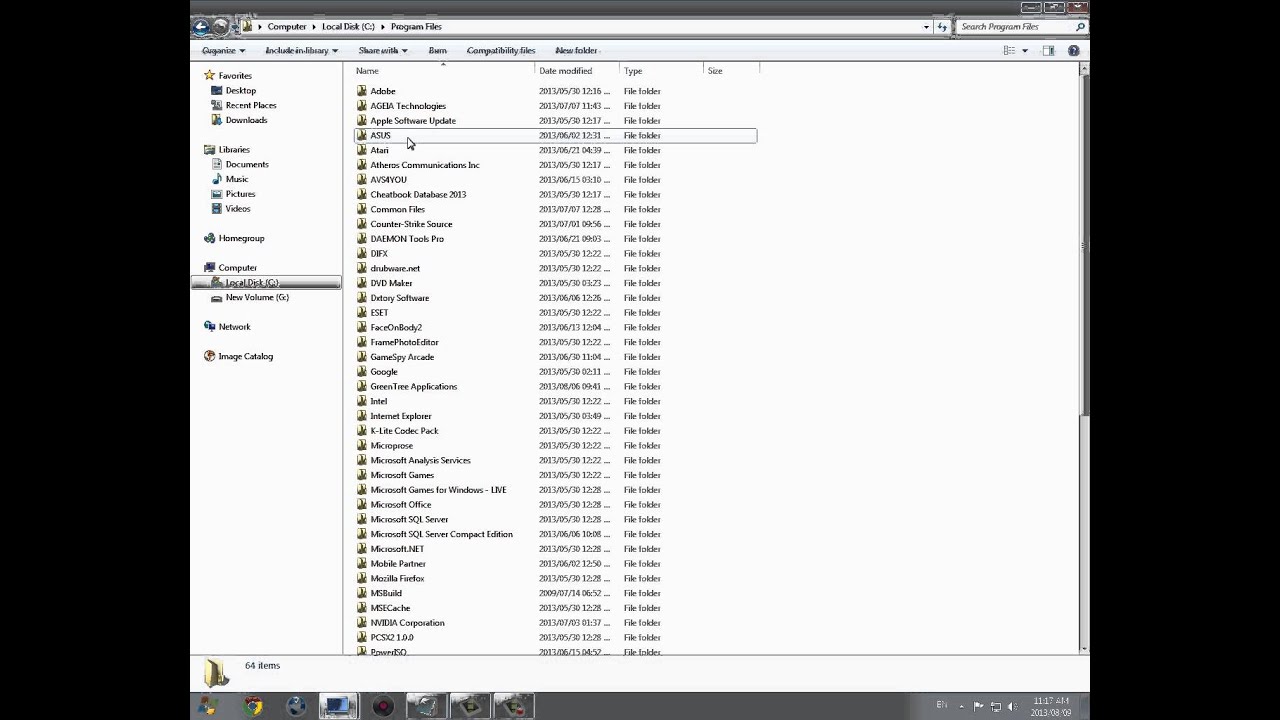Click the taskbar clock showing 11:17 AM
Image resolution: width=1280 pixels, height=720 pixels.
coord(1051,706)
